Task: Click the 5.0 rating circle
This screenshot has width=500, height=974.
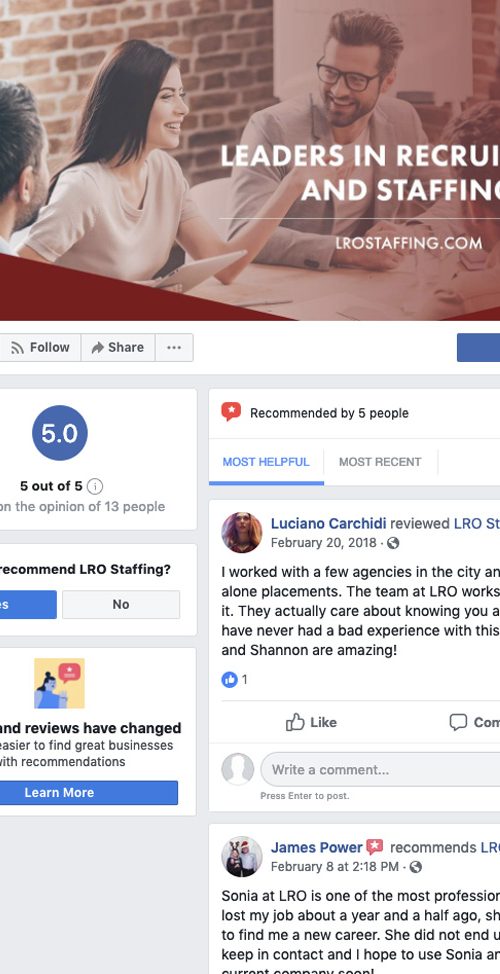Action: pyautogui.click(x=60, y=433)
